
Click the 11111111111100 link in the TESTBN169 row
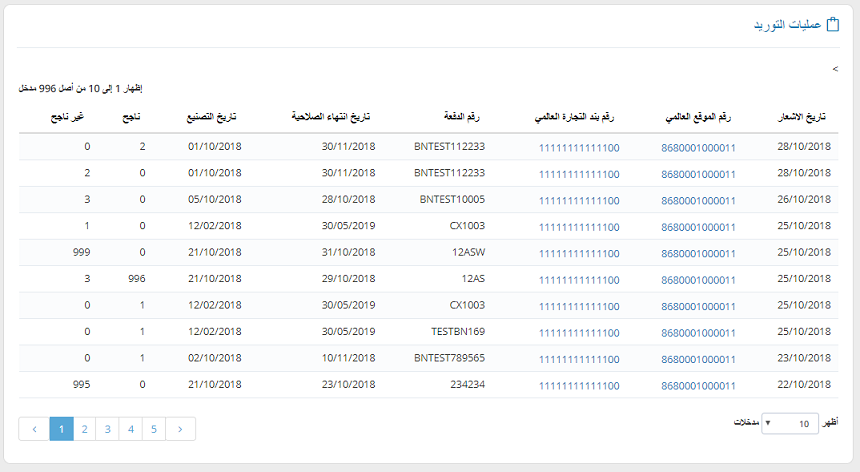(x=579, y=332)
